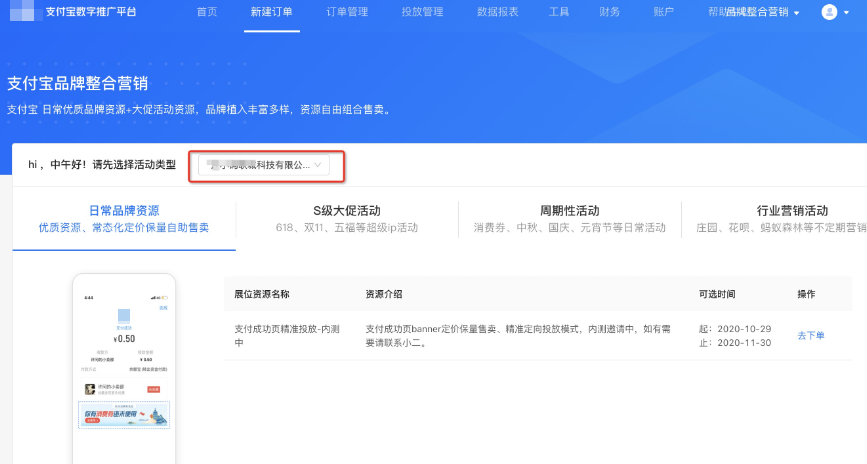The height and width of the screenshot is (464, 867).
Task: Go to 首页 in top navigation
Action: coord(207,12)
